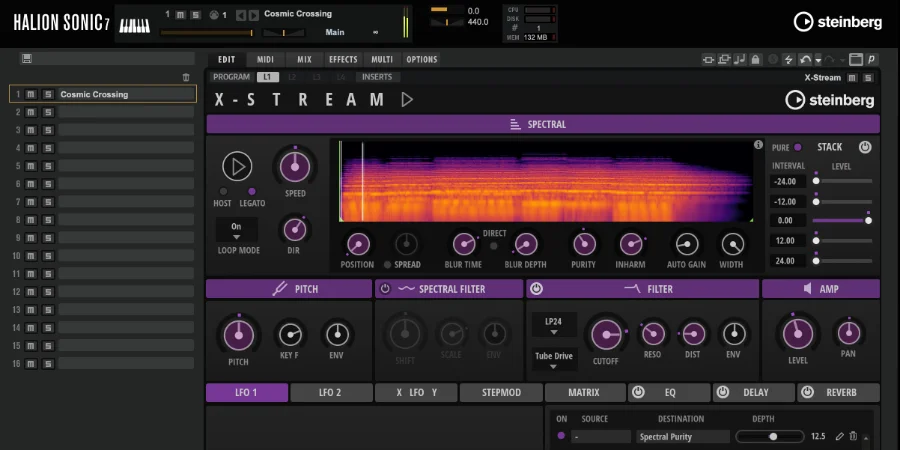Switch to the MIDI tab

(x=265, y=59)
